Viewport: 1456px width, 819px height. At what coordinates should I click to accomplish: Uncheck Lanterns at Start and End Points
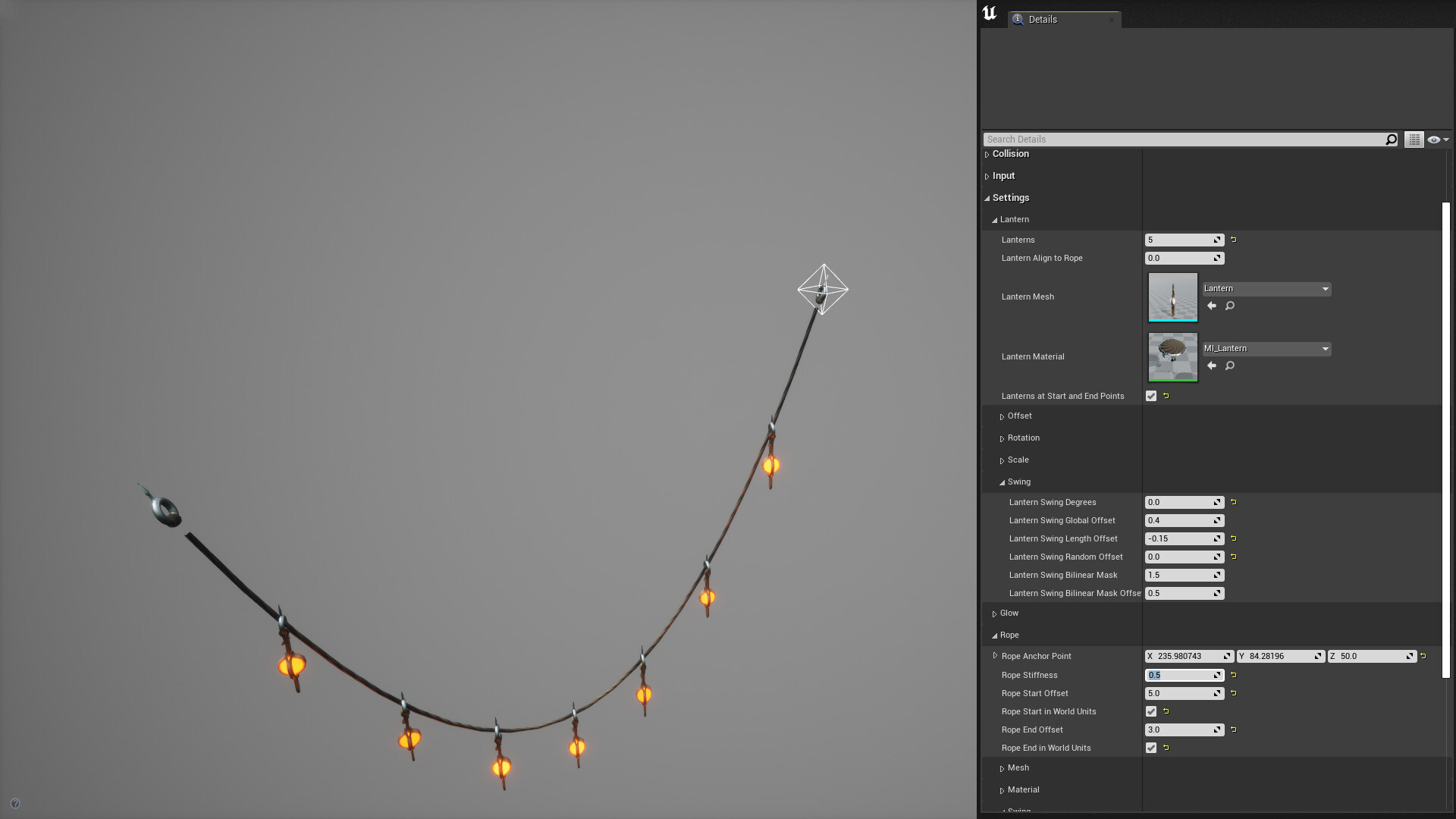(1151, 395)
